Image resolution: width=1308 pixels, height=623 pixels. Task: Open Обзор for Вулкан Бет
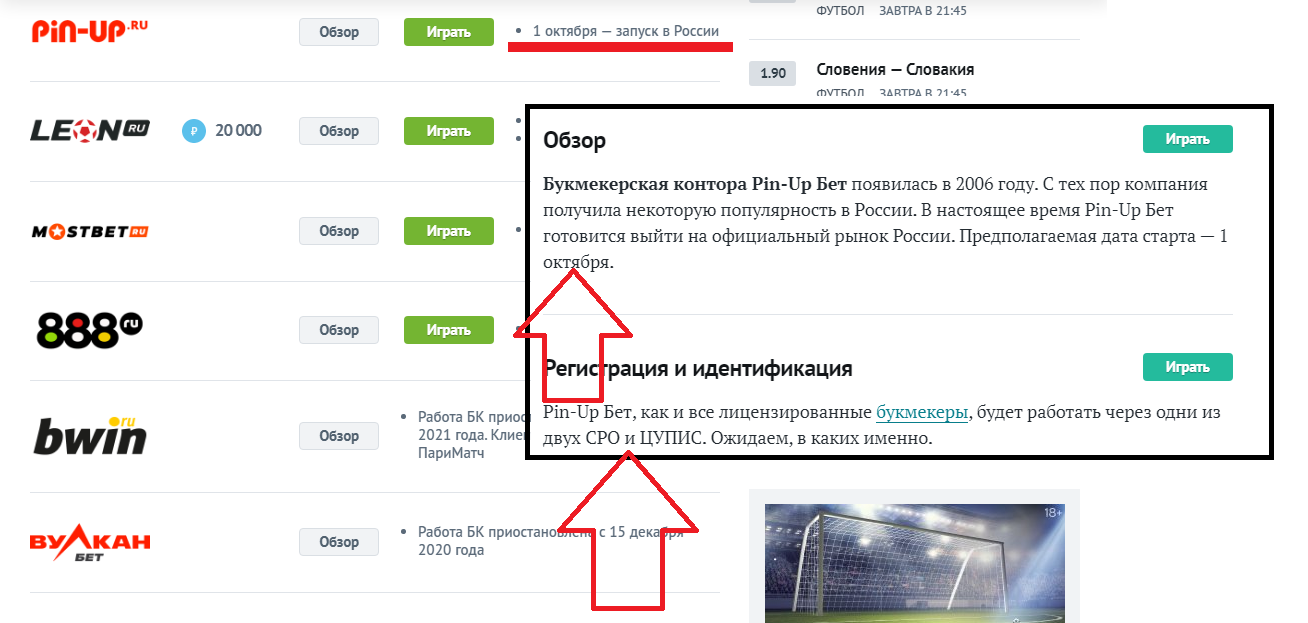[x=339, y=542]
